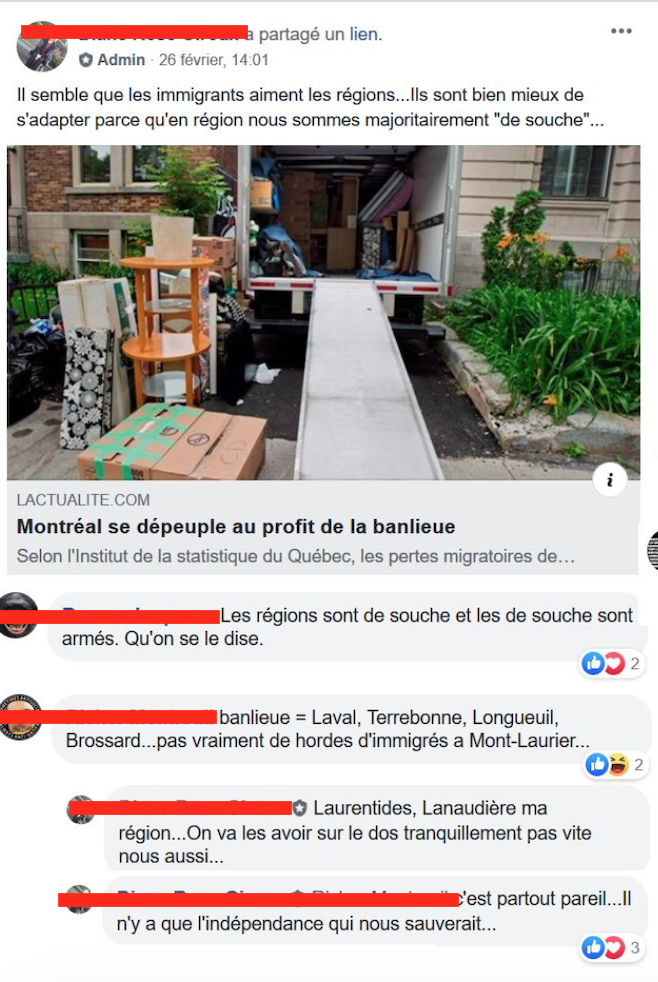Open the article headline 'Montréal se dépeuple'
658x982 pixels.
pyautogui.click(x=235, y=527)
